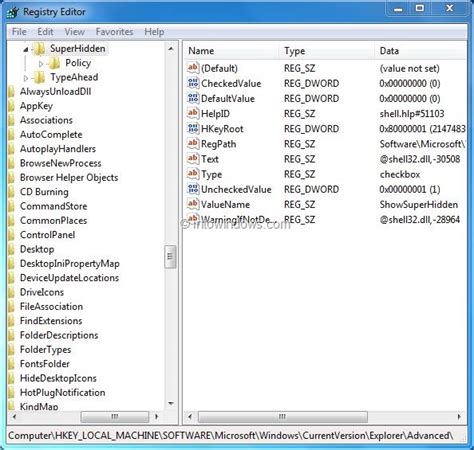Screen dimensions: 474x450
Task: Select the DeviceUpdateLocations key
Action: coord(69,278)
